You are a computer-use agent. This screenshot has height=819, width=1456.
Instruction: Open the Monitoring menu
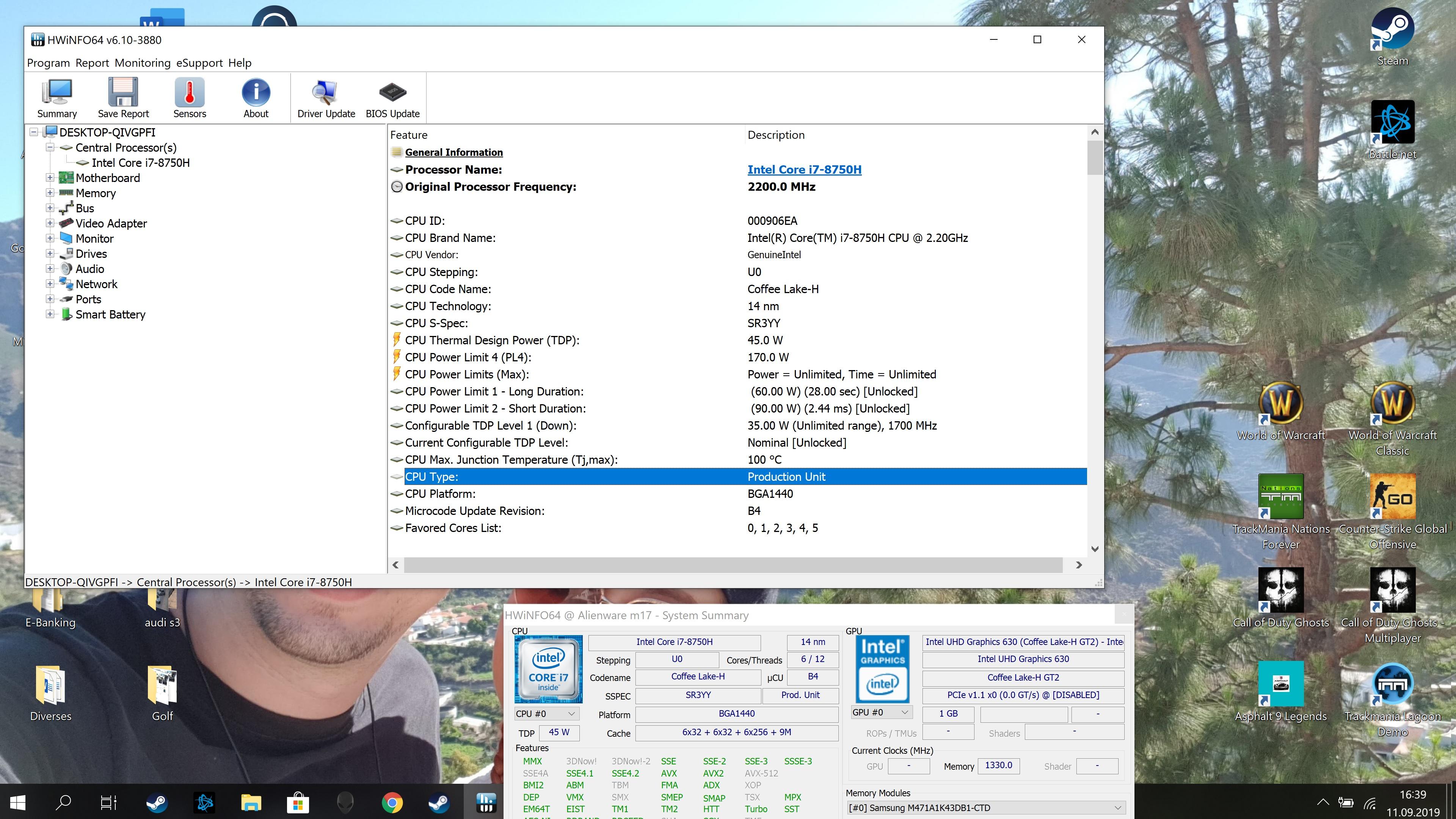click(143, 63)
